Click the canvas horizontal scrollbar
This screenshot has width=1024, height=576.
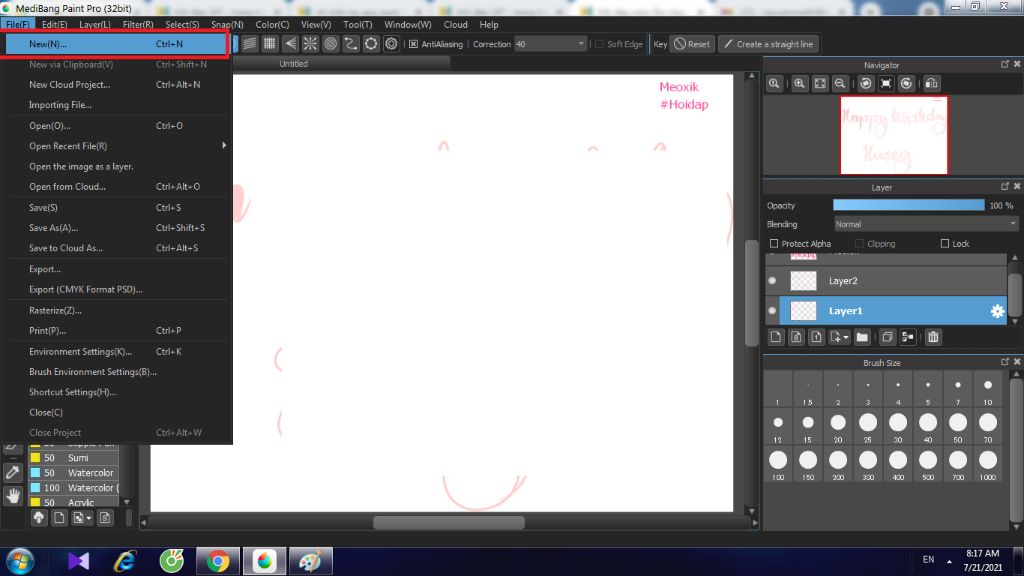click(449, 522)
